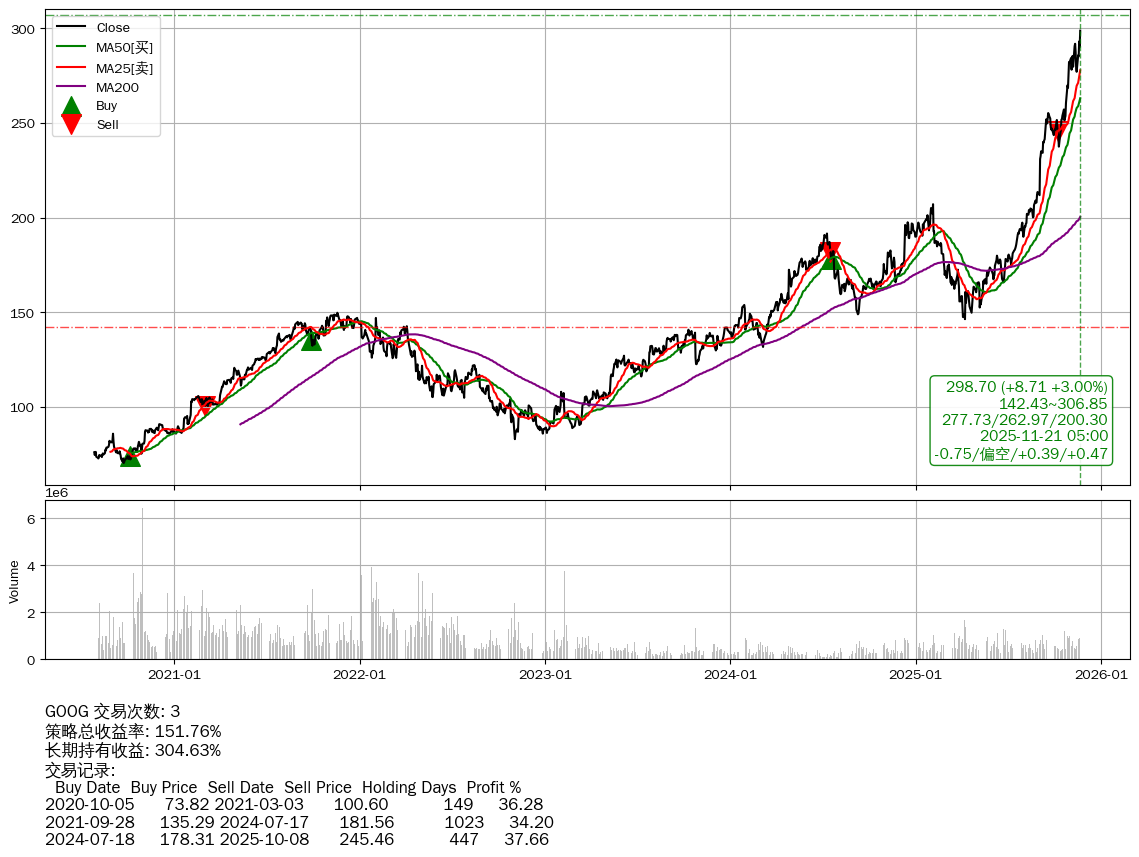Click the Volume axis label
The width and height of the screenshot is (1139, 857).
tap(14, 581)
